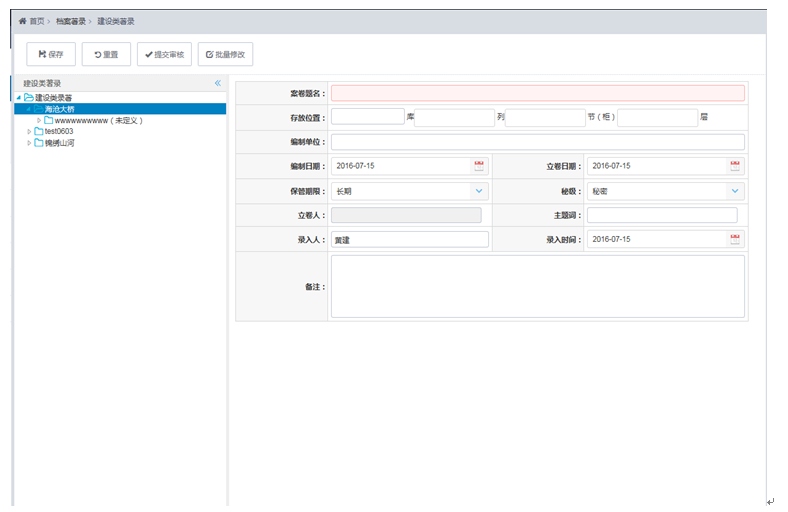This screenshot has width=788, height=512.
Task: Open the 建设类著录 breadcrumb link
Action: (x=116, y=21)
